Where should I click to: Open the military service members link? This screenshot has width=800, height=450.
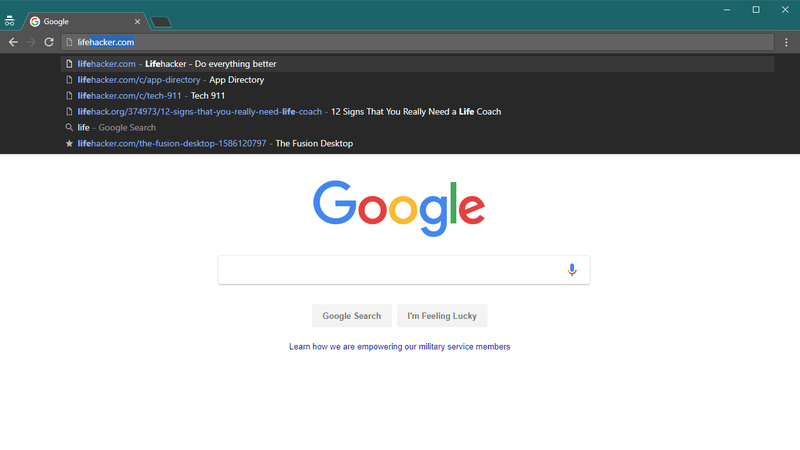pyautogui.click(x=399, y=347)
